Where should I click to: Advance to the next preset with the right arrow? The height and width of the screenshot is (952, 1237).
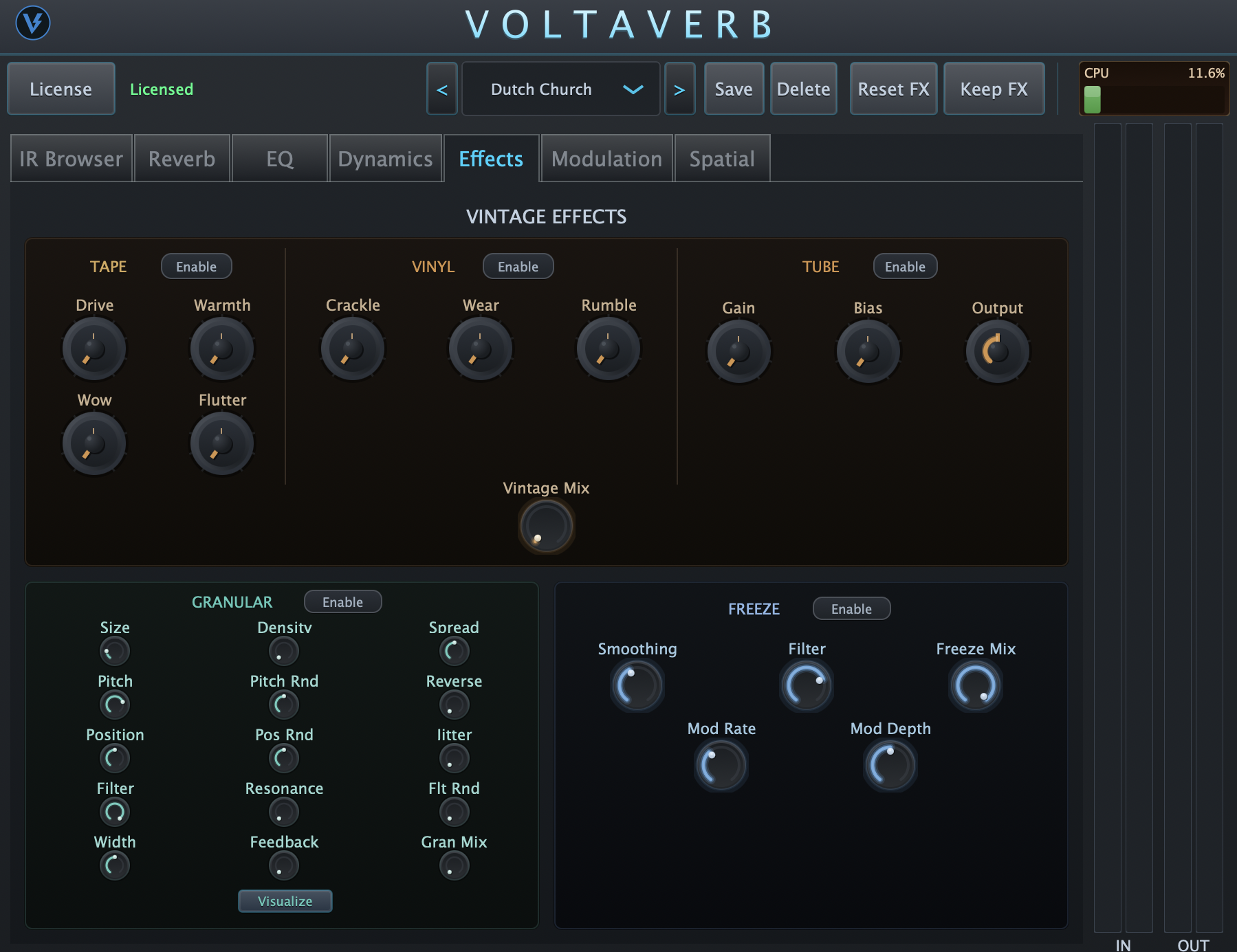[x=680, y=89]
